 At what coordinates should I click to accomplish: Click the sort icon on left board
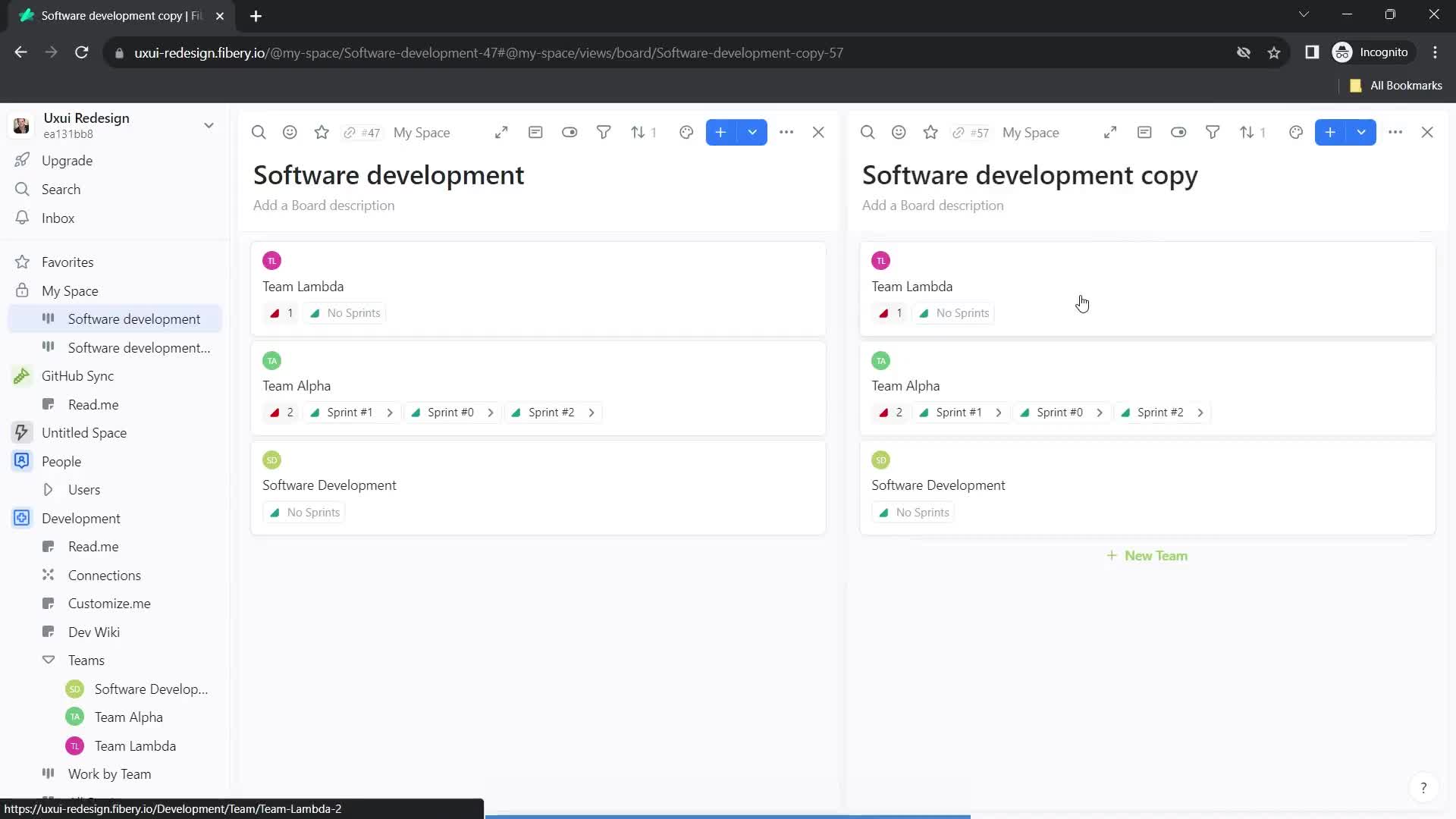pos(638,131)
